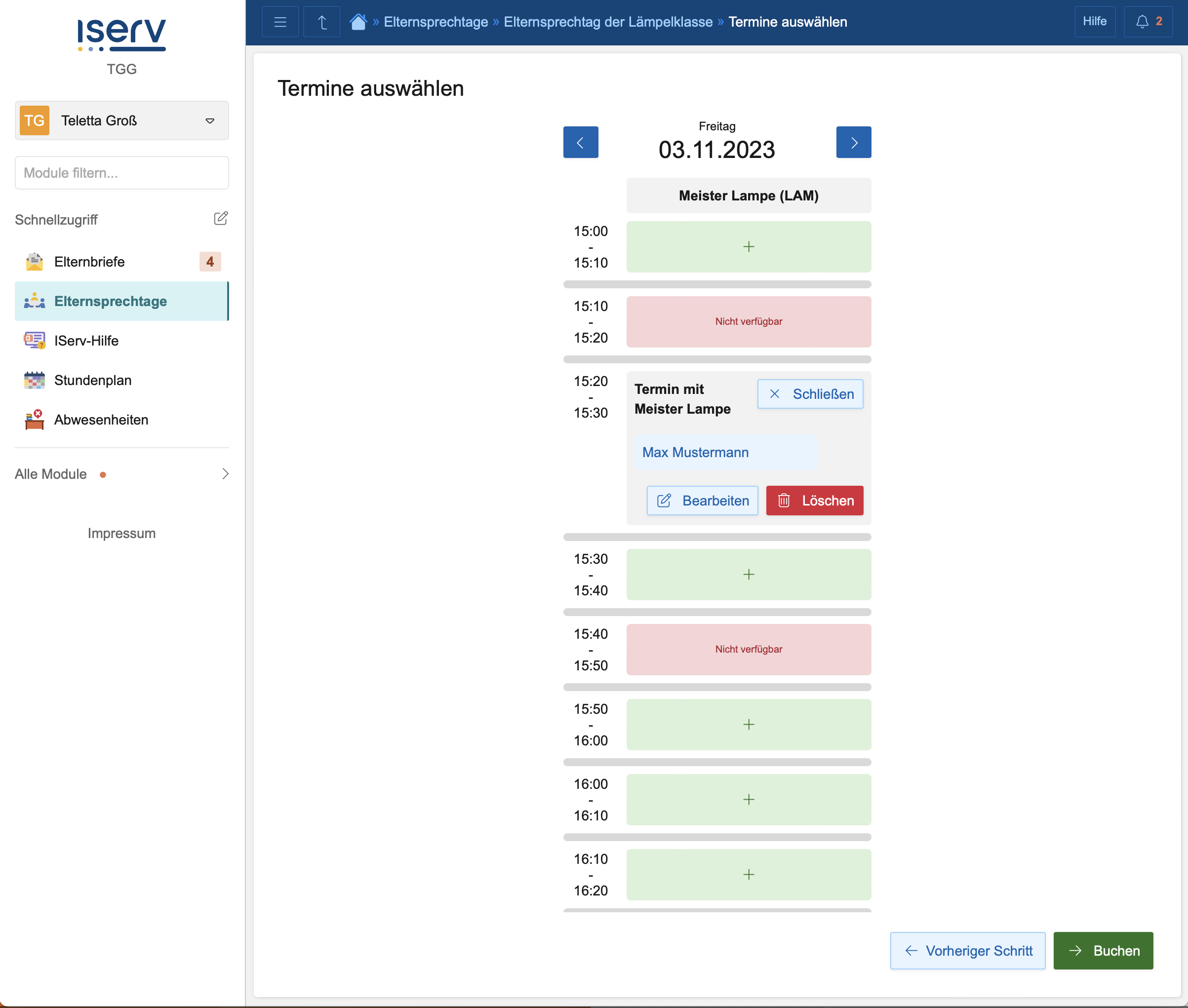Close the Meister Lampe appointment card
1188x1008 pixels.
pos(810,394)
